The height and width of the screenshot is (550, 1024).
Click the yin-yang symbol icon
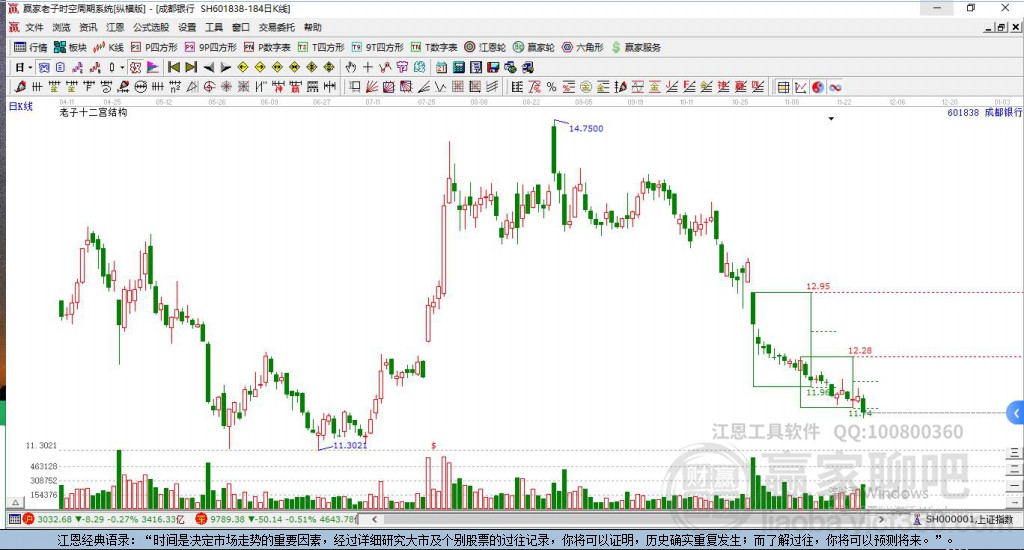[818, 87]
